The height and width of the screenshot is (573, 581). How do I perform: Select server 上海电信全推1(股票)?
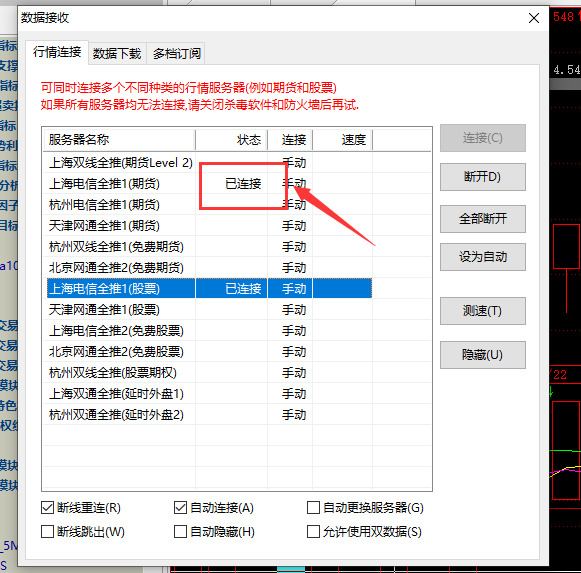click(x=104, y=289)
